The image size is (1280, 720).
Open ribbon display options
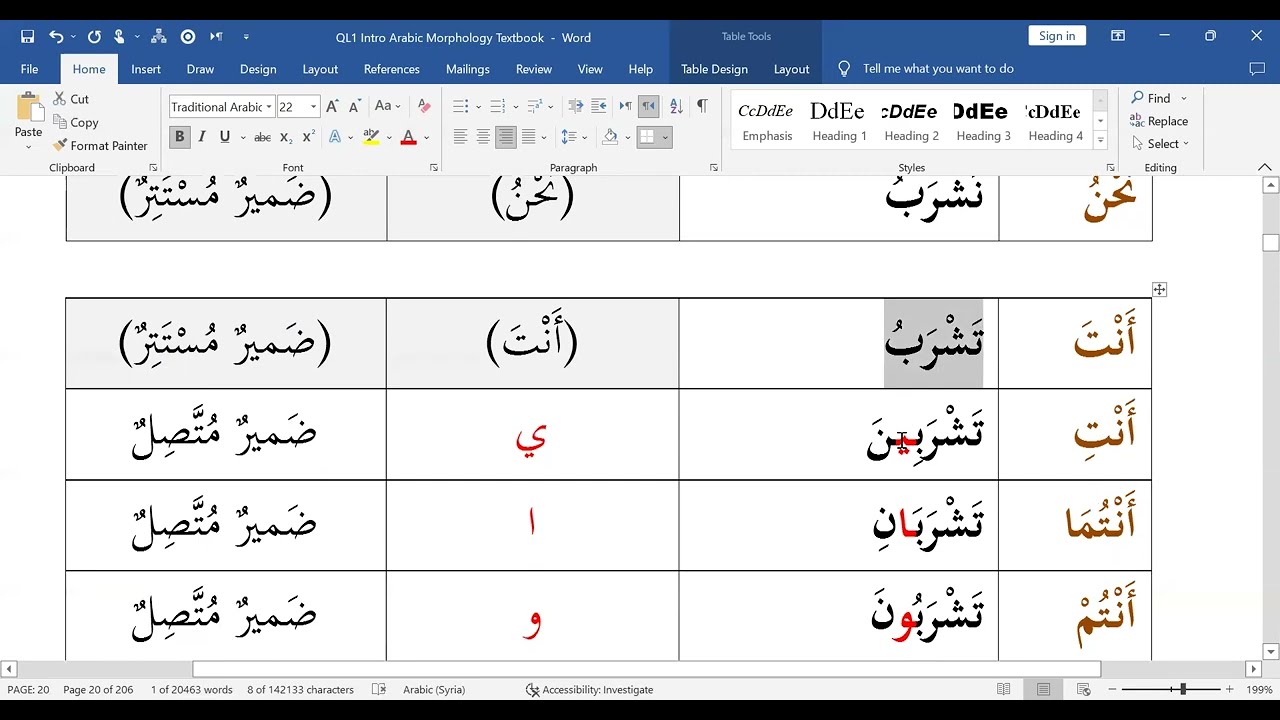[1118, 37]
